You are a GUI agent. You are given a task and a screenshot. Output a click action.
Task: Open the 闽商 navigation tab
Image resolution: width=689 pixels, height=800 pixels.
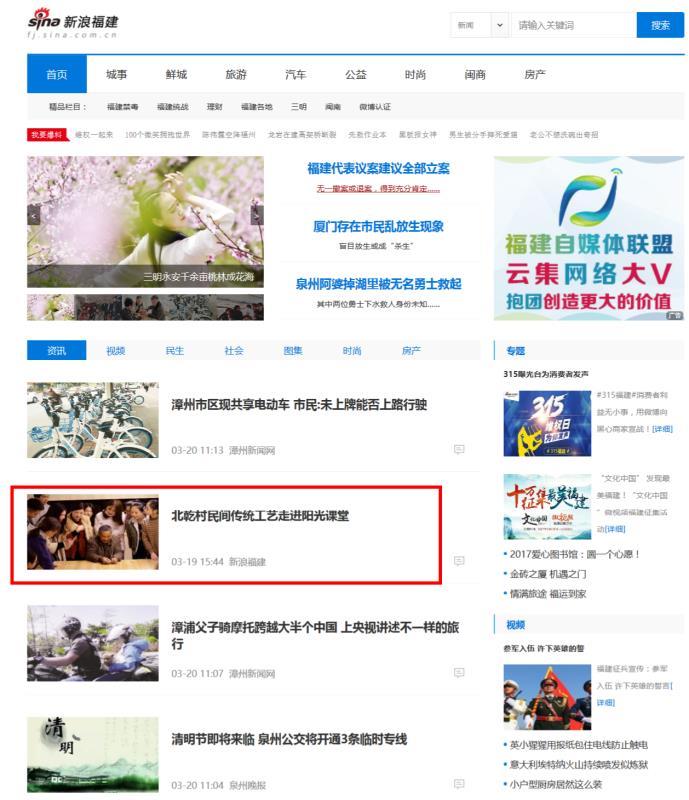[x=475, y=74]
